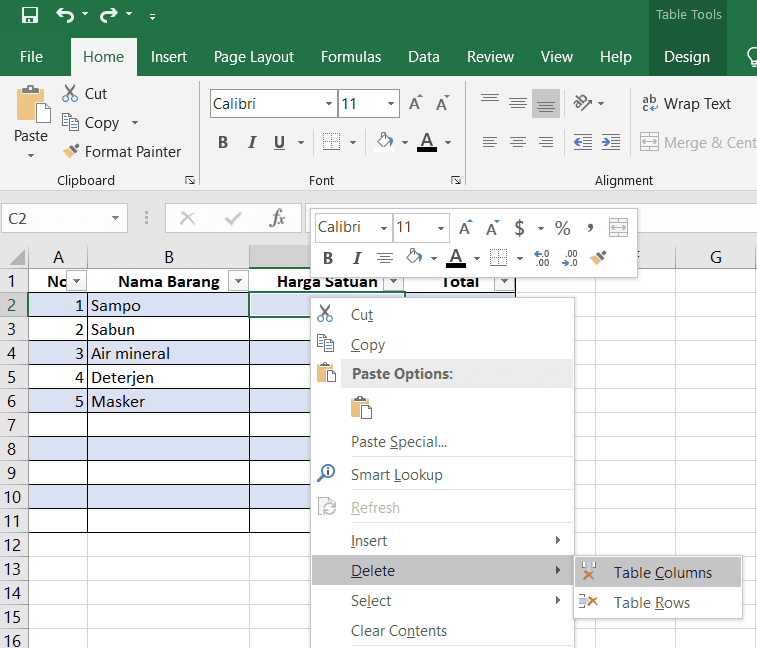Open Harga Satuan filter dropdown
The width and height of the screenshot is (757, 648).
click(393, 281)
